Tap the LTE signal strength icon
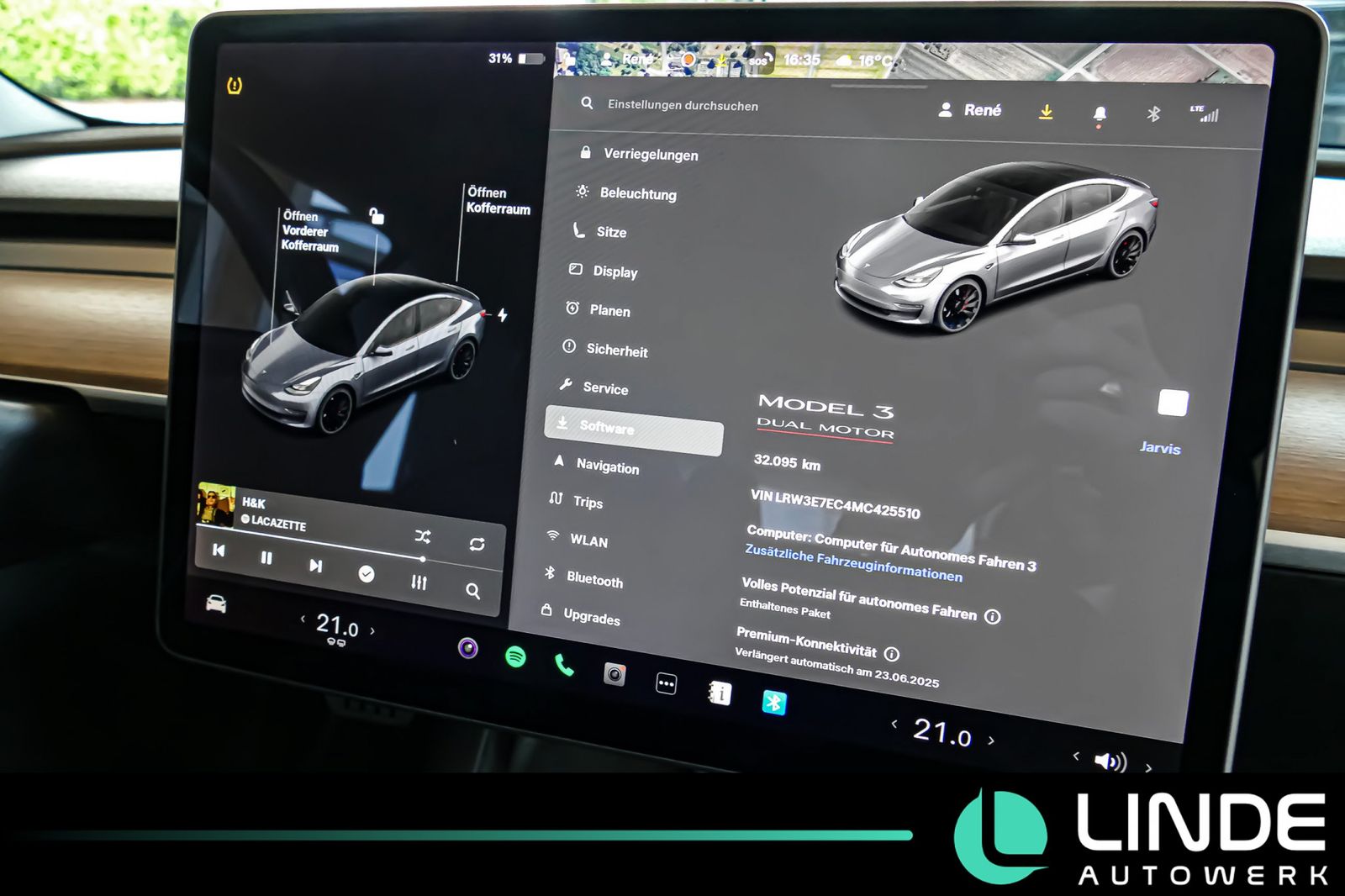1345x896 pixels. 1205,113
